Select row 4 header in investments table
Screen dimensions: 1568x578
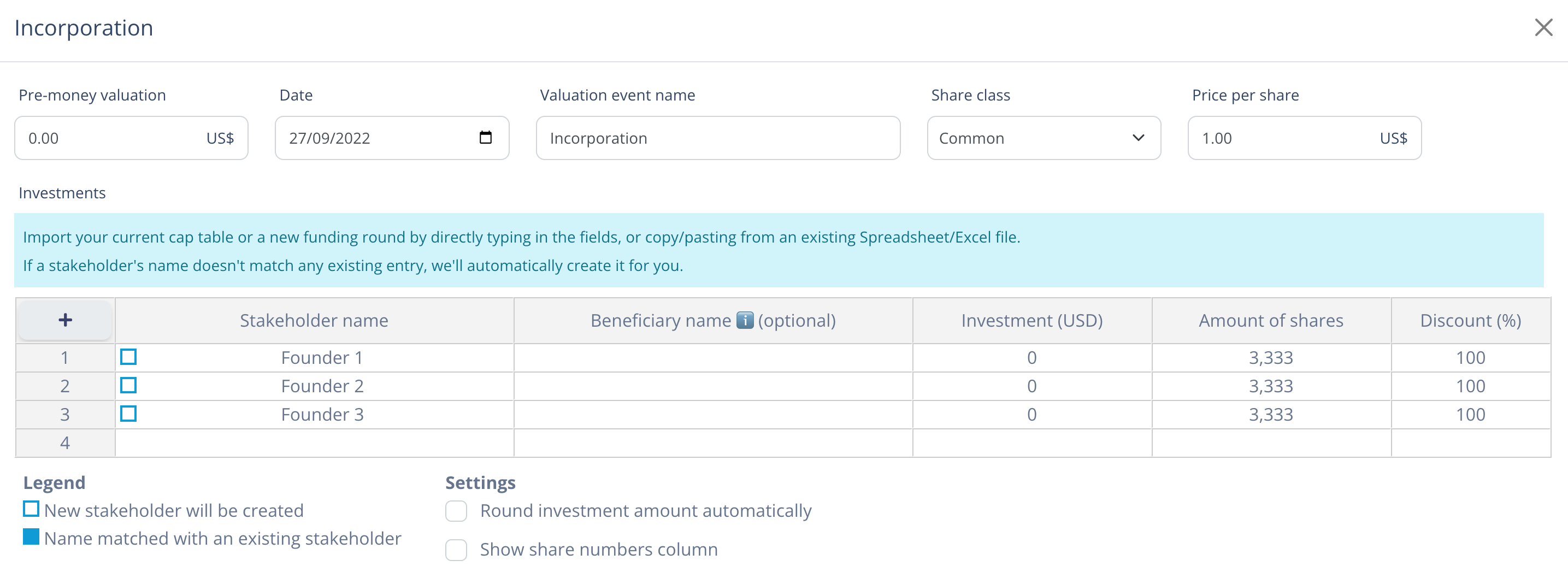click(65, 443)
